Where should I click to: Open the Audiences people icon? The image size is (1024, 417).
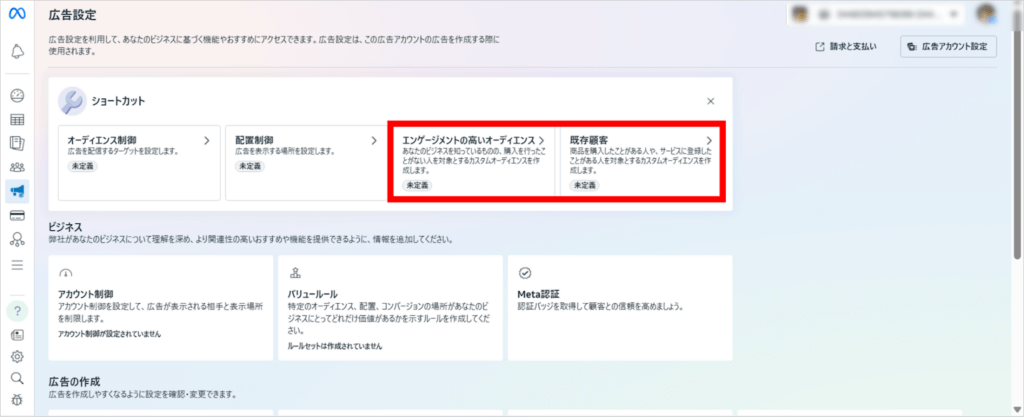(x=18, y=167)
